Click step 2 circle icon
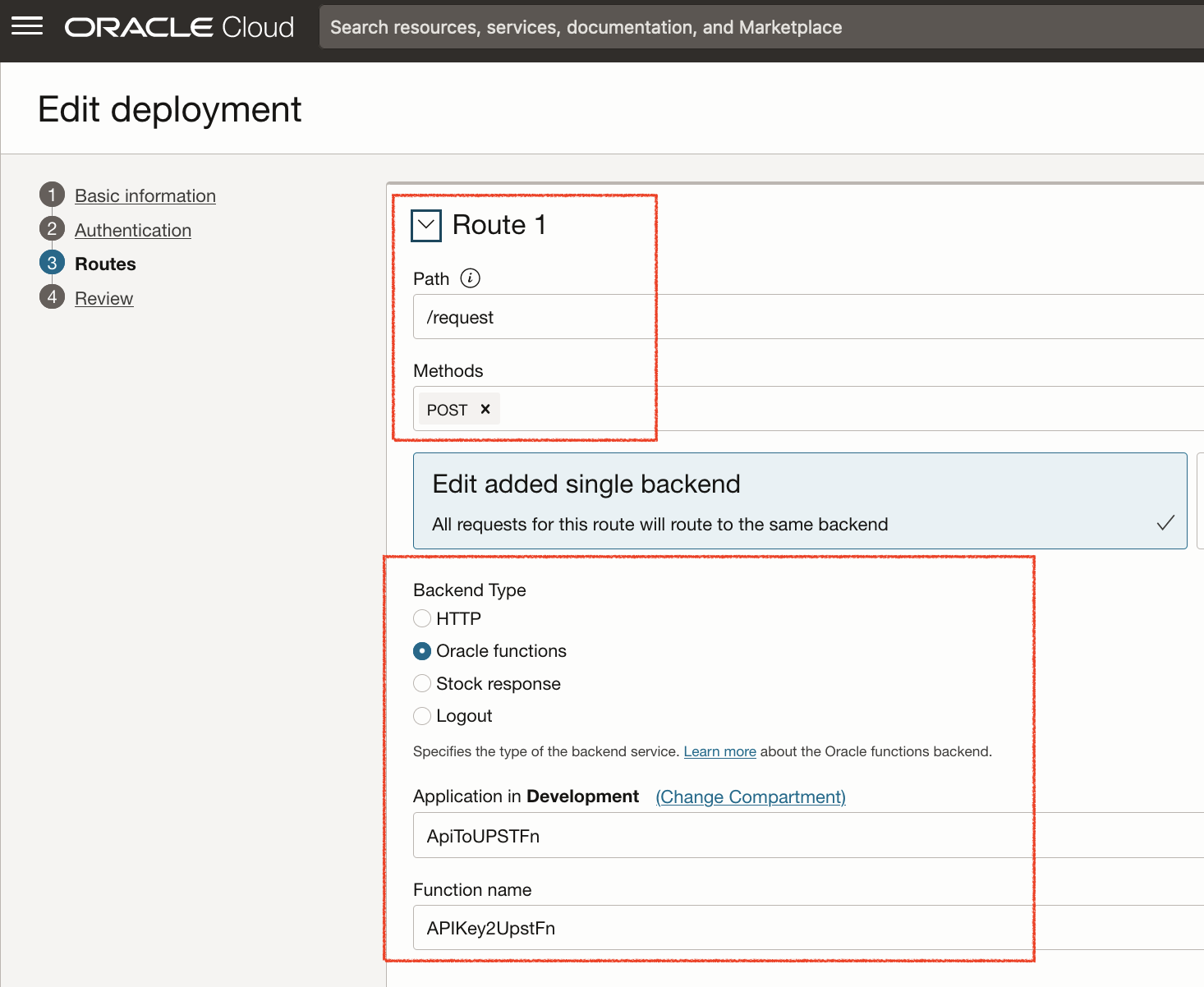The height and width of the screenshot is (987, 1204). [52, 229]
